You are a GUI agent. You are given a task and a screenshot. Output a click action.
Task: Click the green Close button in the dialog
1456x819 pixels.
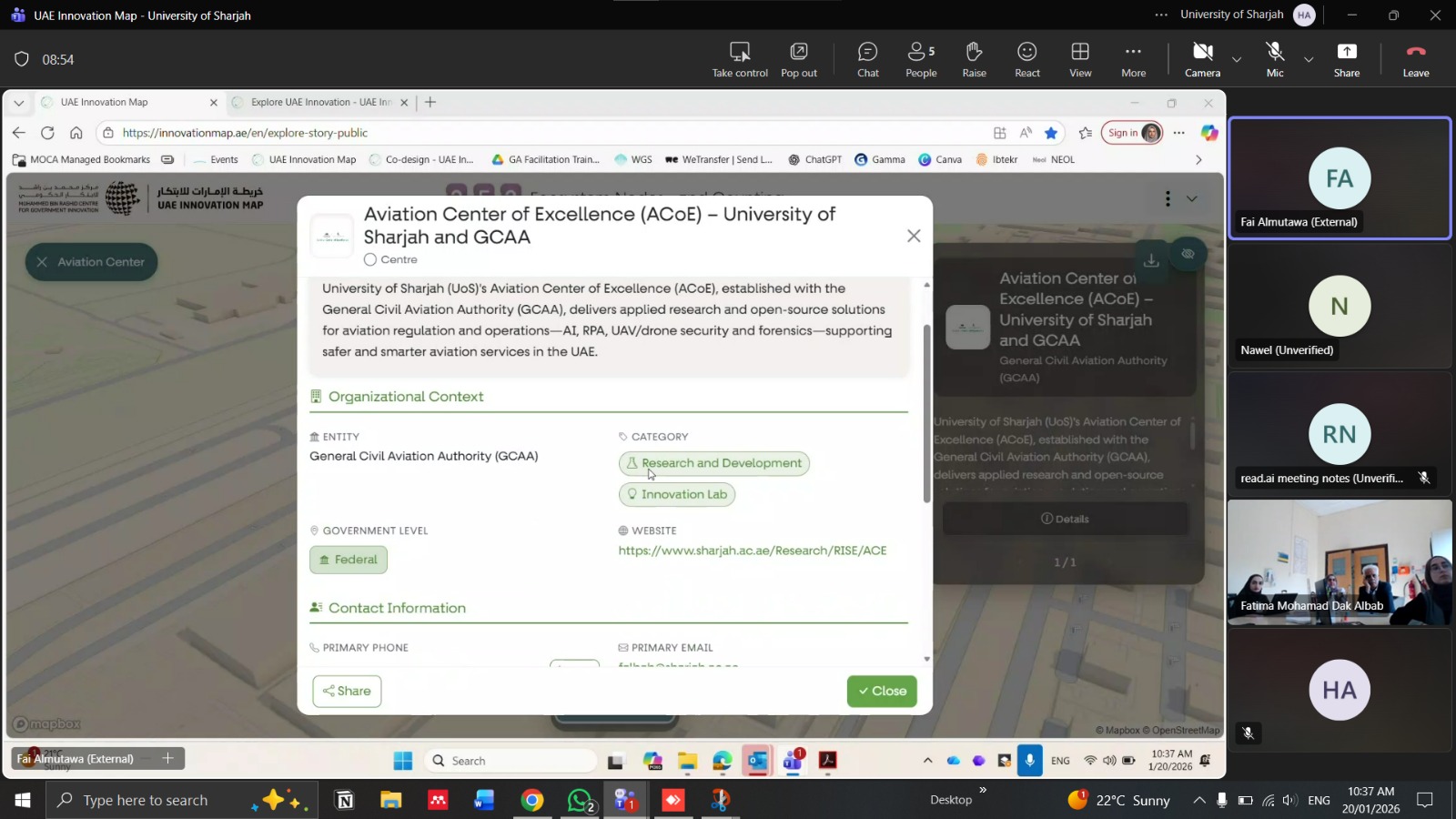pyautogui.click(x=882, y=691)
